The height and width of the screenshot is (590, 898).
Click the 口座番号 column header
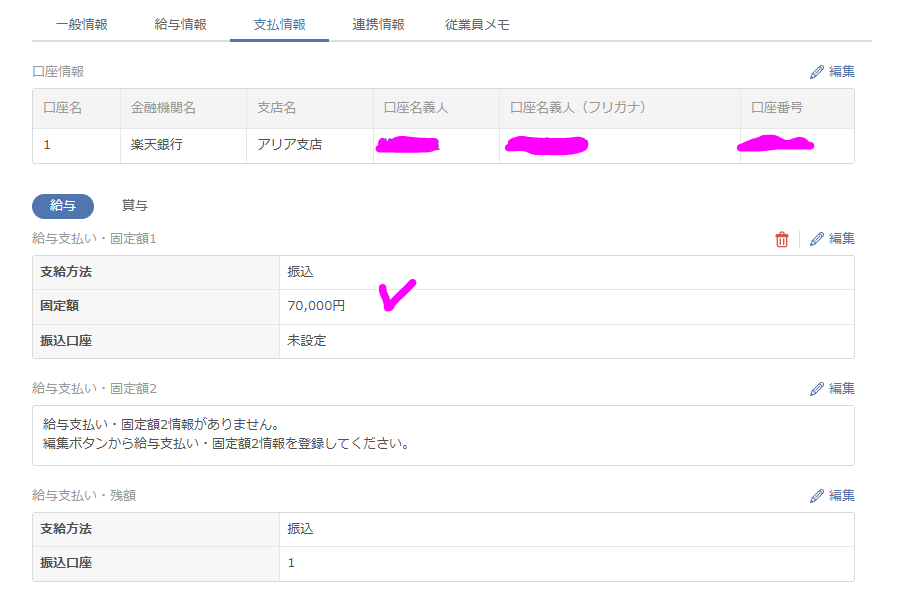coord(776,108)
